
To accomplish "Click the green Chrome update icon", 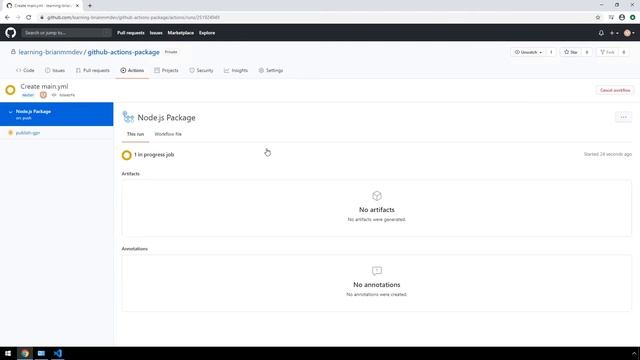I will [632, 18].
